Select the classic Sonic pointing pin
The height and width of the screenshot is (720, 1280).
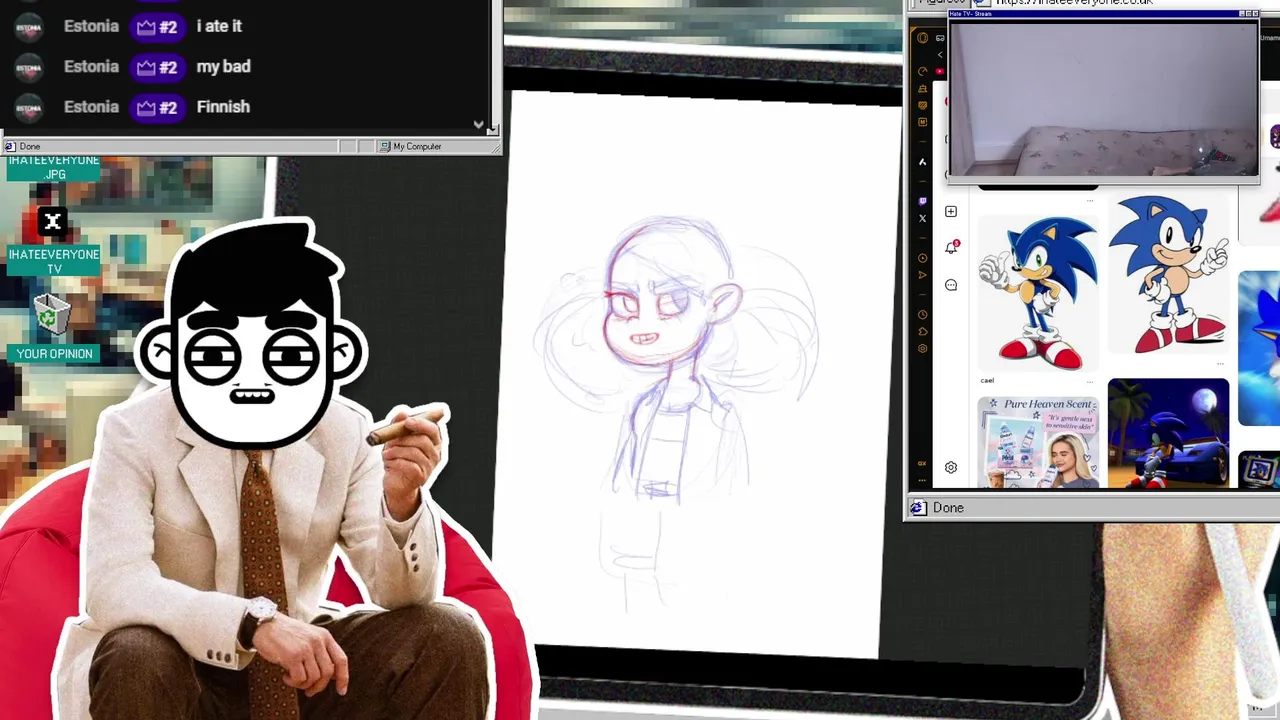click(x=1169, y=275)
